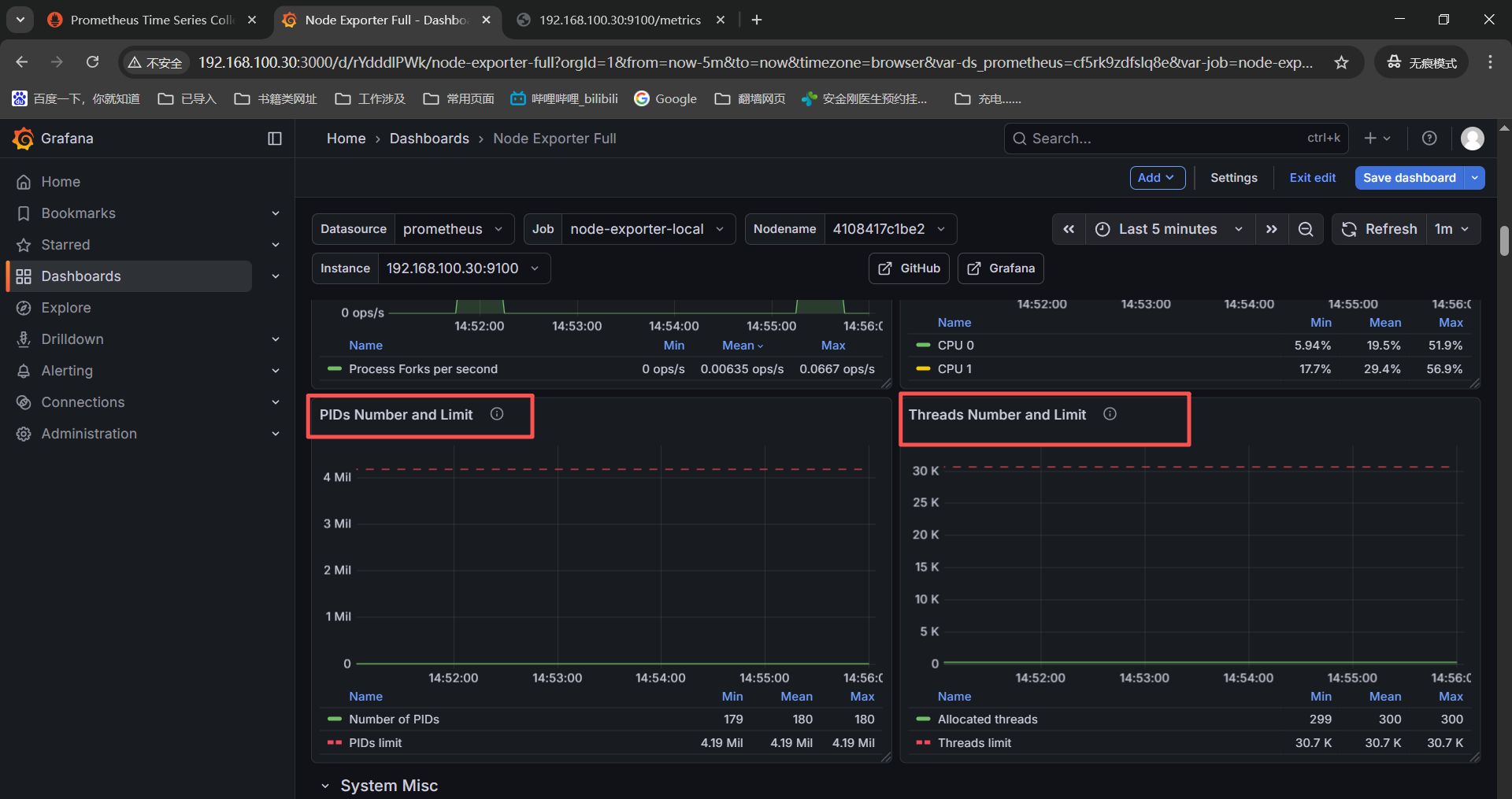The height and width of the screenshot is (799, 1512).
Task: Open Administration in the sidebar
Action: coord(89,434)
